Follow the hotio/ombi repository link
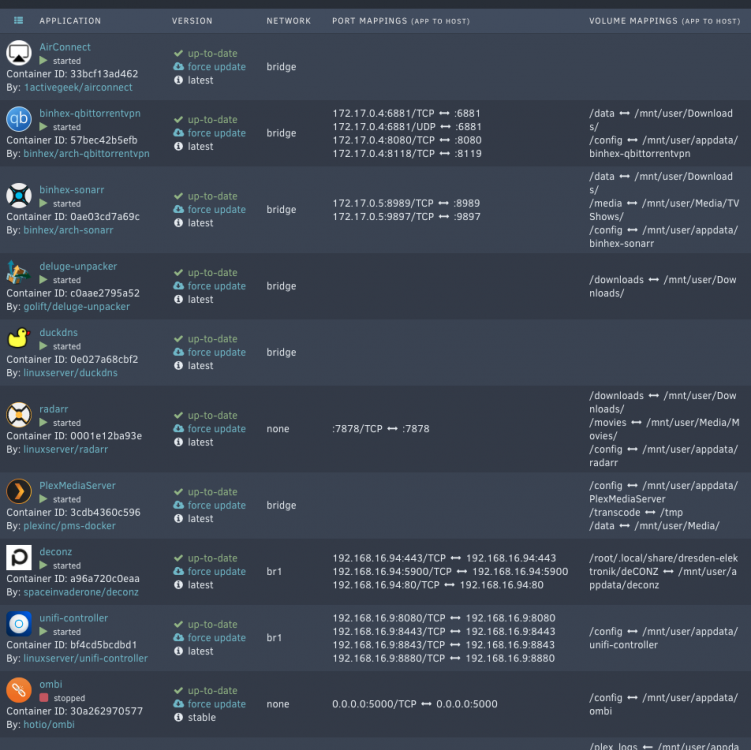 pyautogui.click(x=49, y=725)
